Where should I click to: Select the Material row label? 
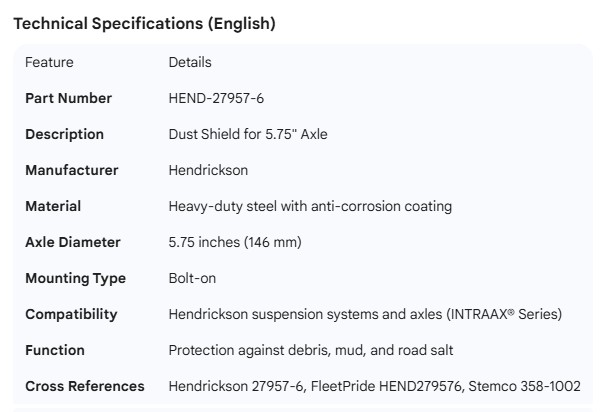point(53,206)
